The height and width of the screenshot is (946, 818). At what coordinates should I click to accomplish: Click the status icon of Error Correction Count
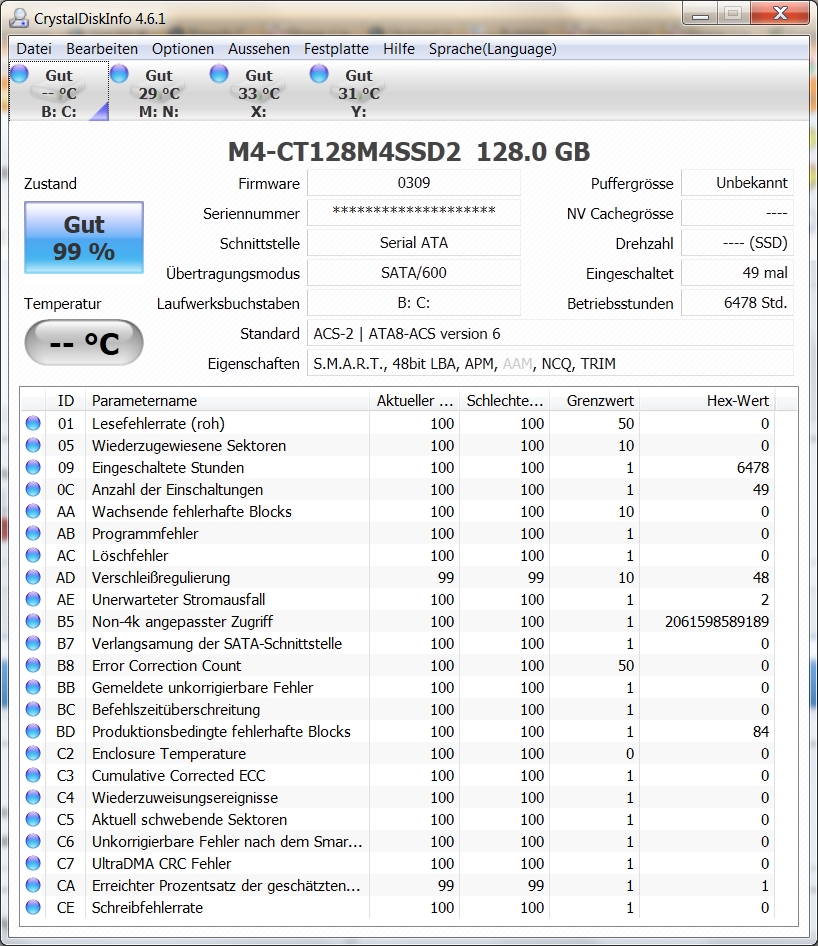click(33, 665)
